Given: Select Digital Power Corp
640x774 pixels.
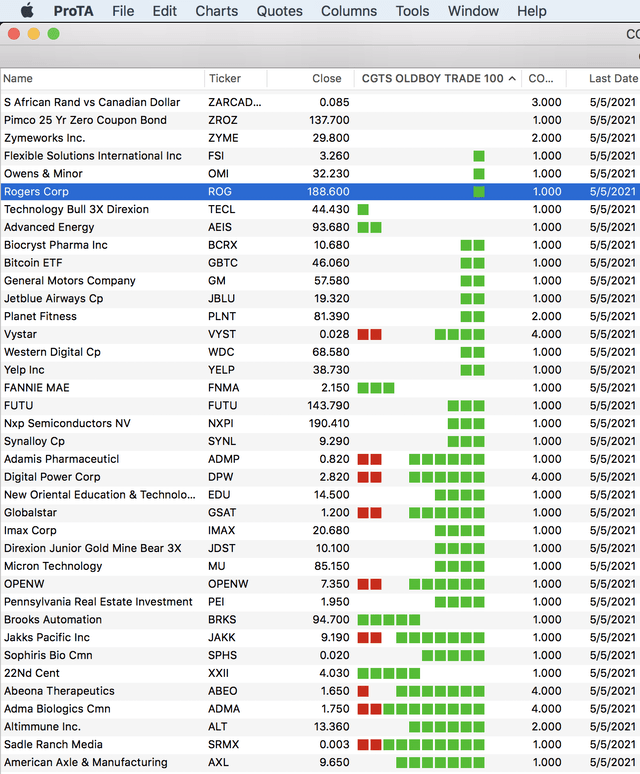Looking at the screenshot, I should coord(320,477).
